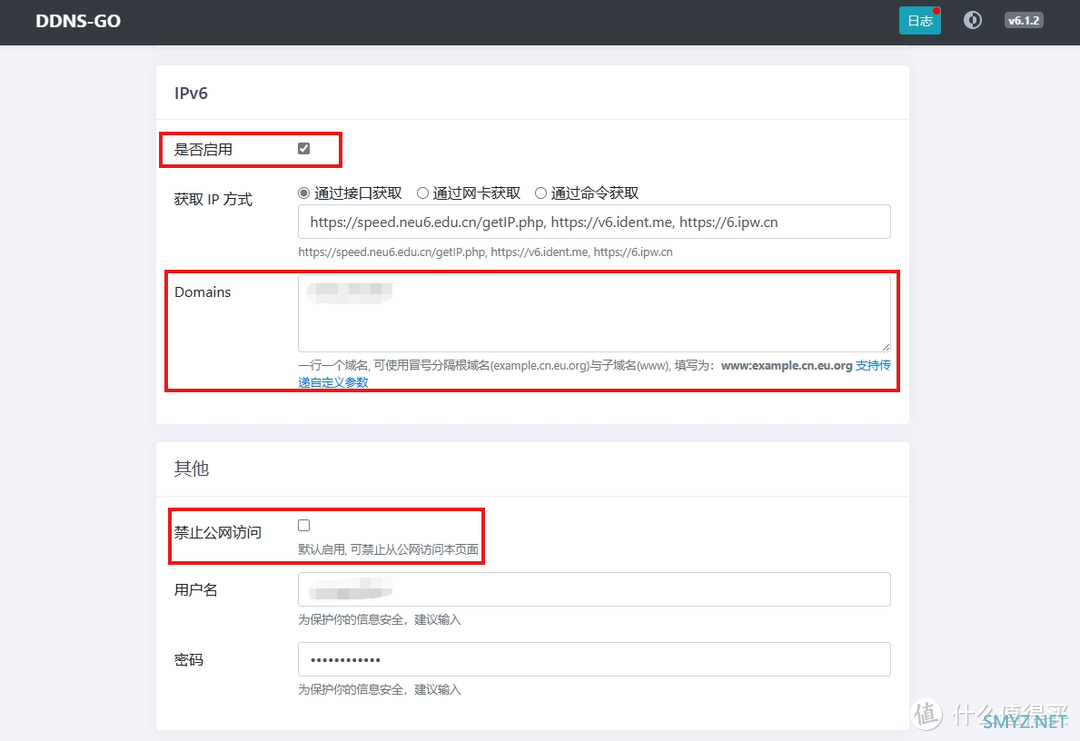1080x741 pixels.
Task: Choose the 通过网卡获取 radio option
Action: click(x=423, y=193)
